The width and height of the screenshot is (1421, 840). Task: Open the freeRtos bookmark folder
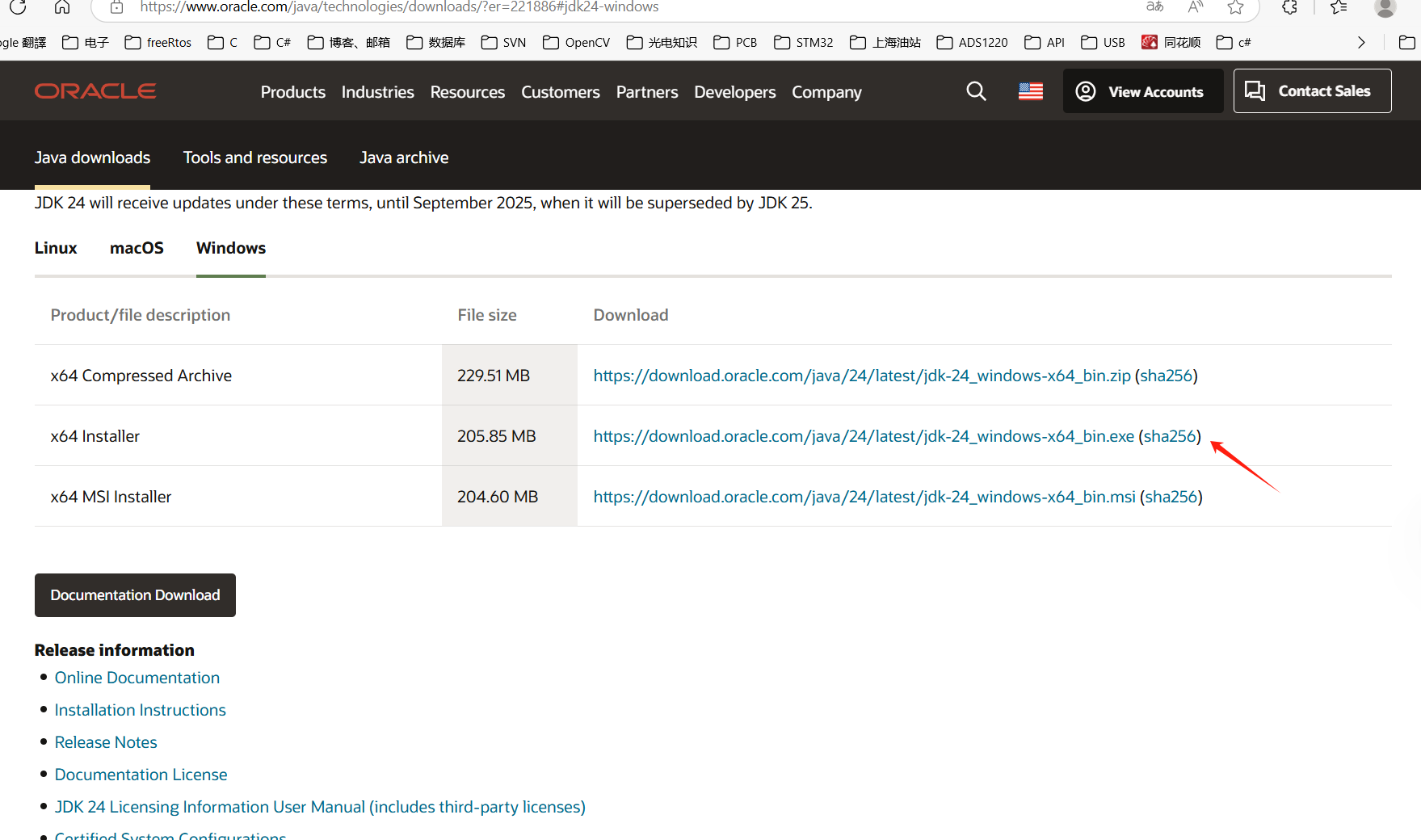[158, 42]
